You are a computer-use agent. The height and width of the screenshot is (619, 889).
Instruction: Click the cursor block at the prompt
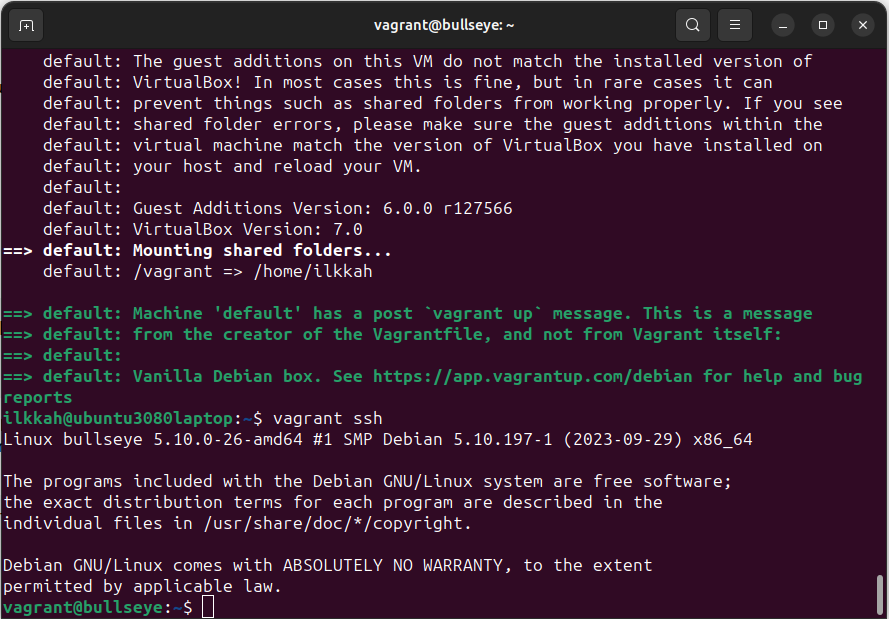208,607
